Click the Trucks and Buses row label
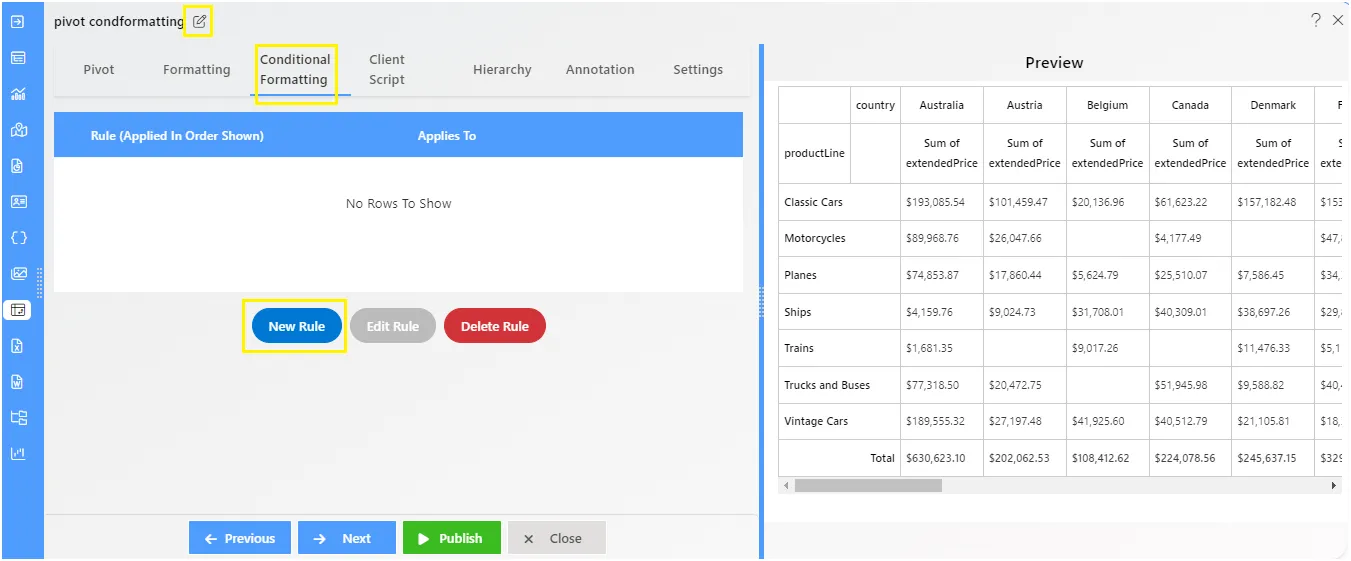Viewport: 1351px width, 561px height. click(827, 385)
